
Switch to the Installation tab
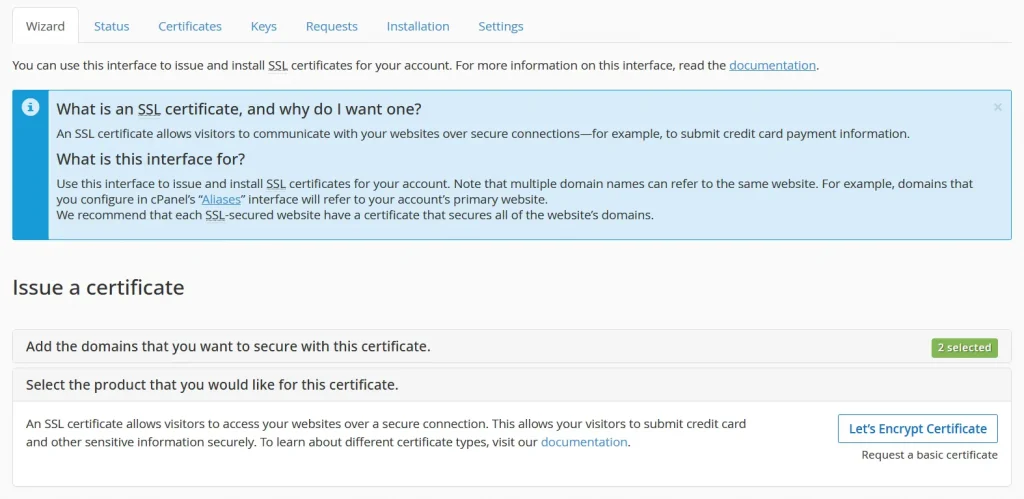(x=418, y=26)
